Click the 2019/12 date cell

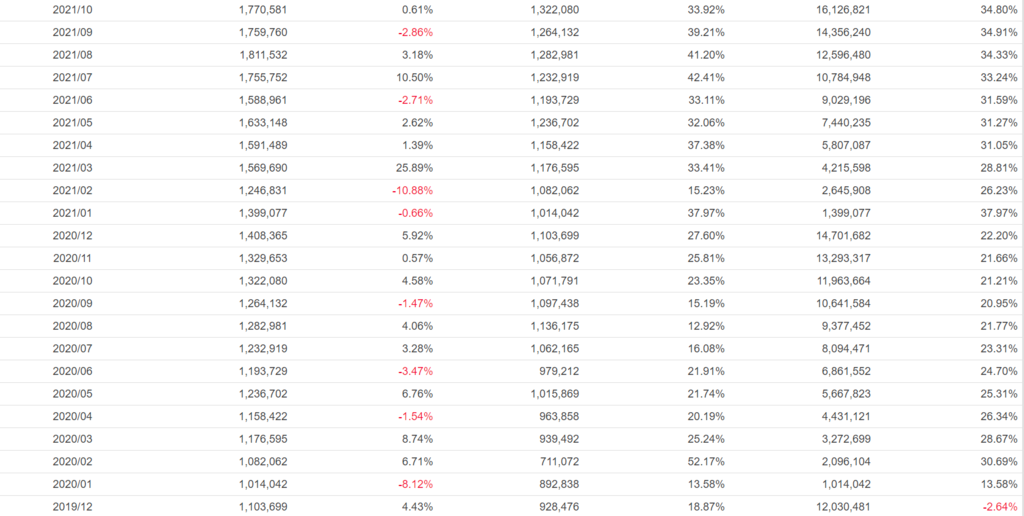pyautogui.click(x=72, y=507)
